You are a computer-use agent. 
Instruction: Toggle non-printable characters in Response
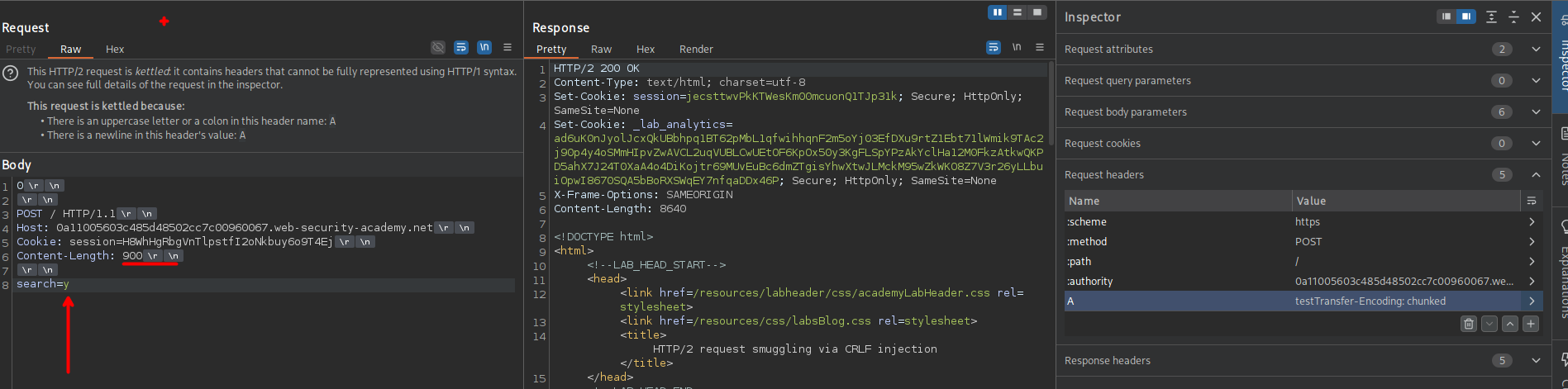pos(1017,47)
